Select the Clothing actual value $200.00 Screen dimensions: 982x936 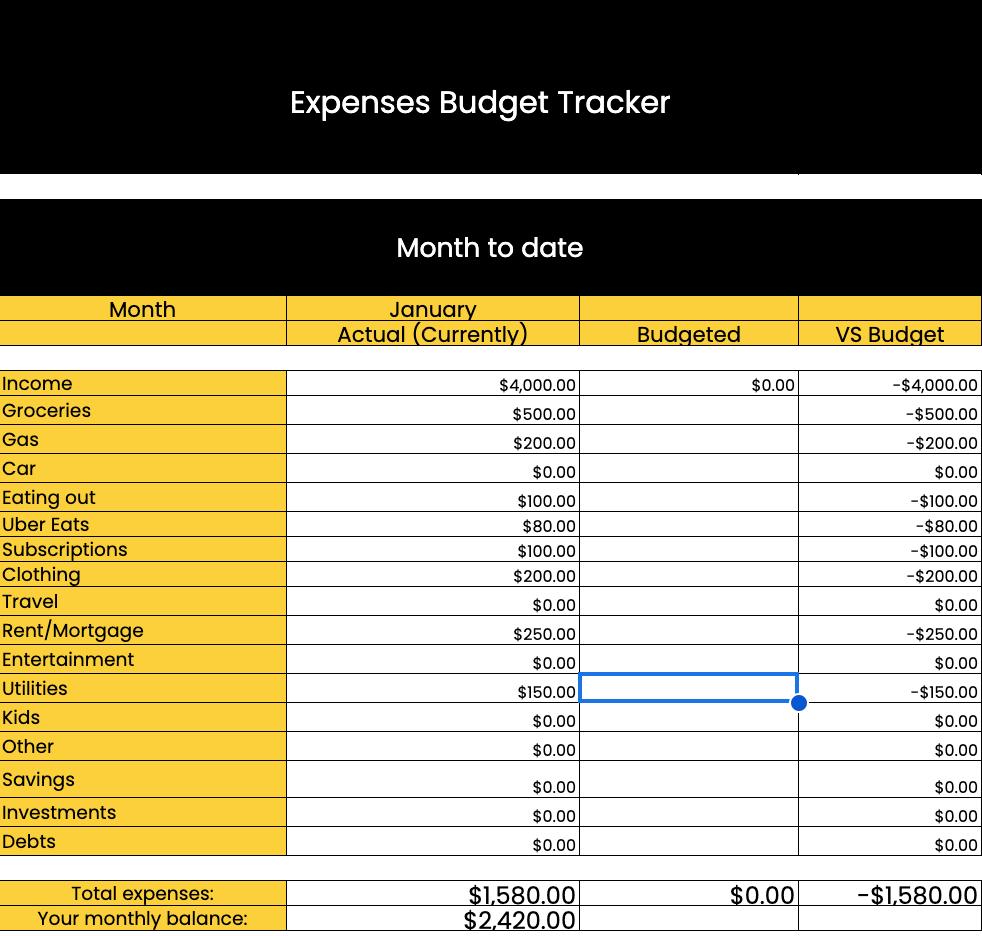(433, 574)
